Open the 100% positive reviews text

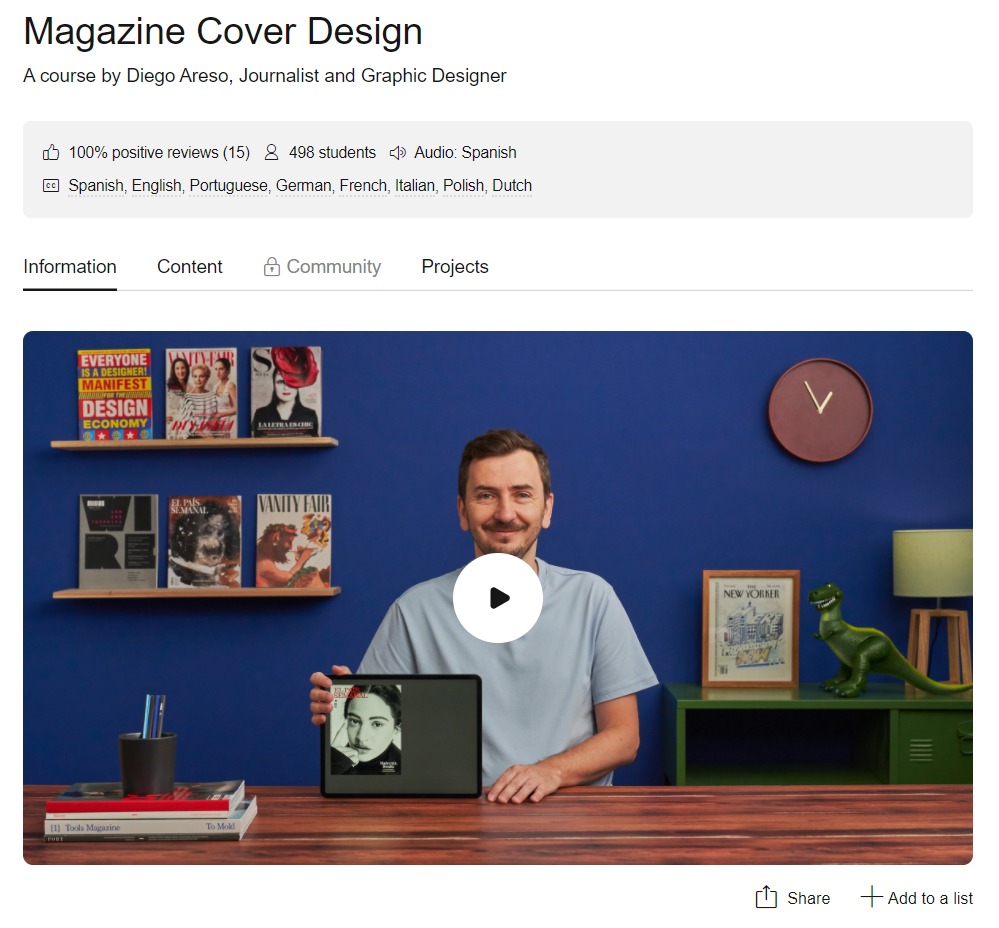pos(159,153)
